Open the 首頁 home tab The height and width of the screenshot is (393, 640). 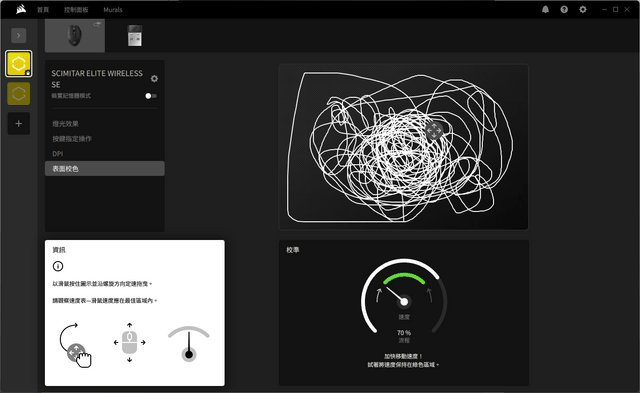43,10
